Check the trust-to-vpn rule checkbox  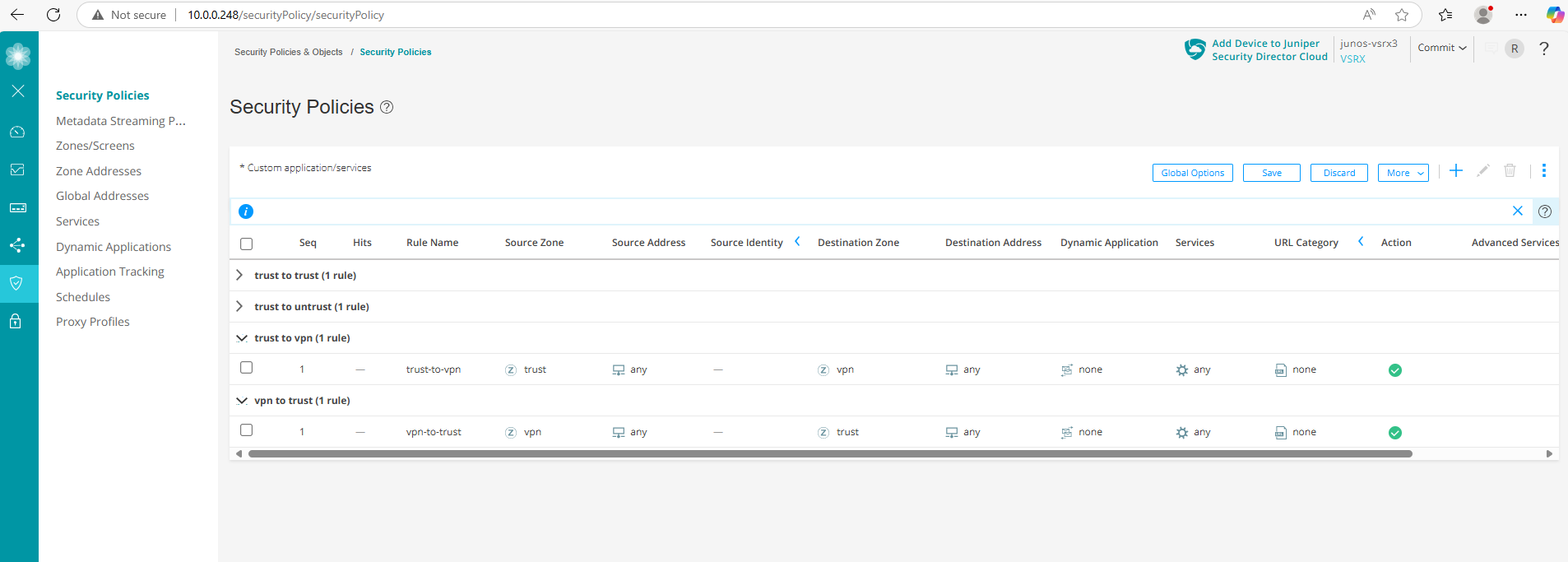[x=246, y=368]
